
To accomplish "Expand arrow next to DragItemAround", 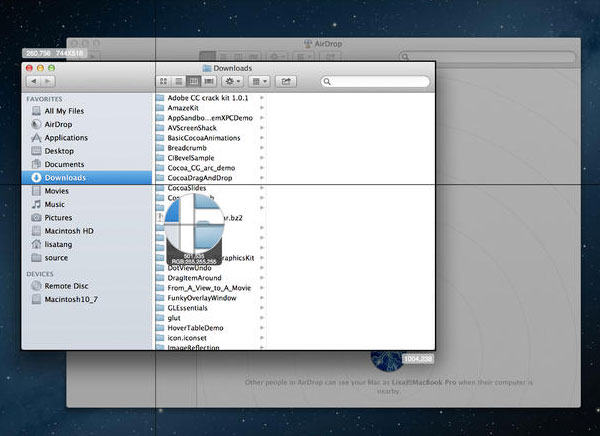I will [262, 278].
